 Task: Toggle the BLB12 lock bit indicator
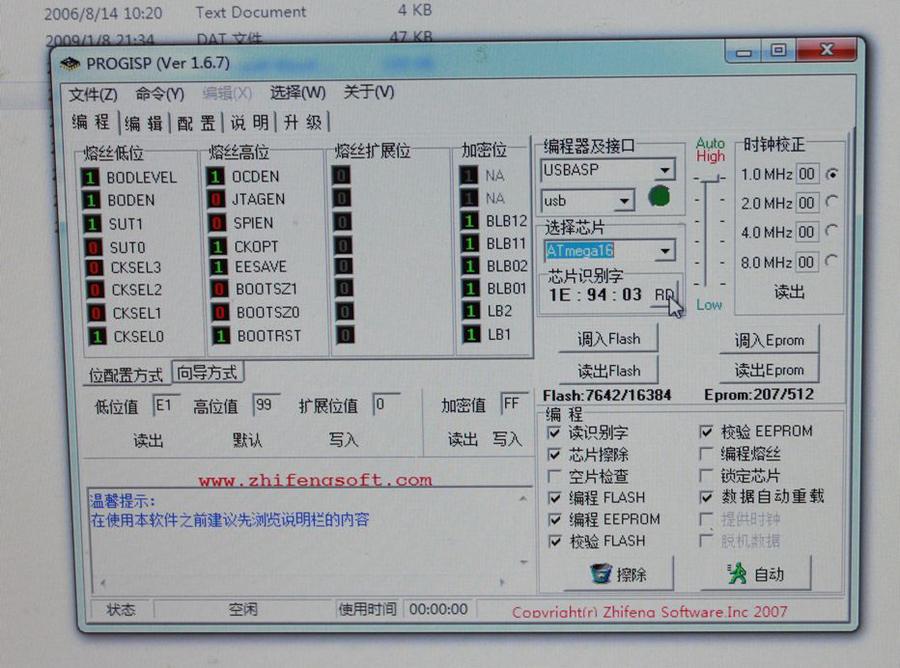pyautogui.click(x=469, y=221)
